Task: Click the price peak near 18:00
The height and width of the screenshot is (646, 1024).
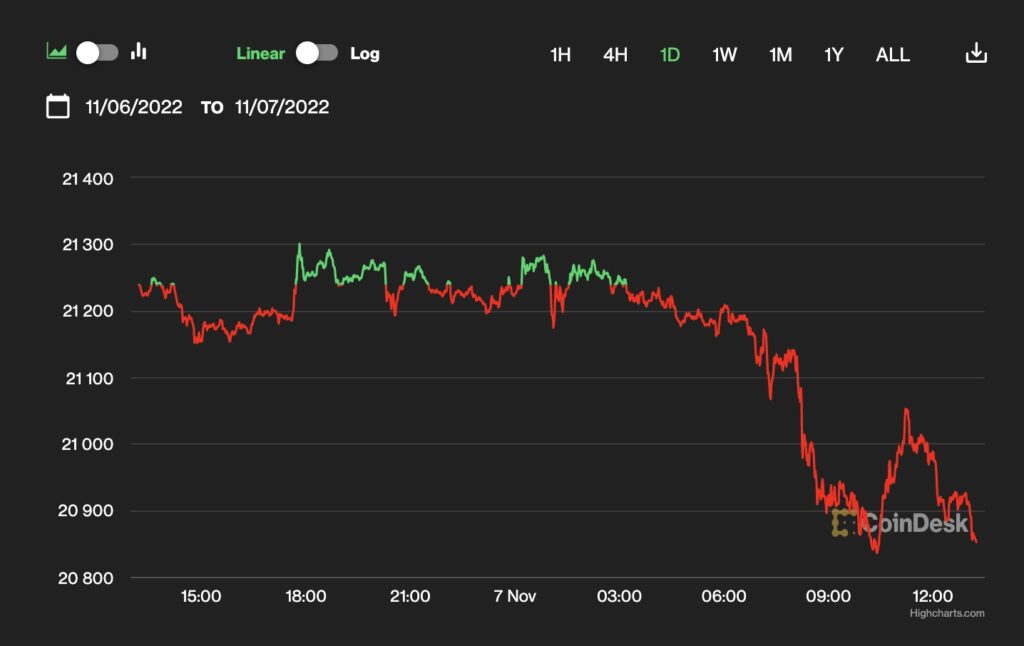Action: pos(299,245)
